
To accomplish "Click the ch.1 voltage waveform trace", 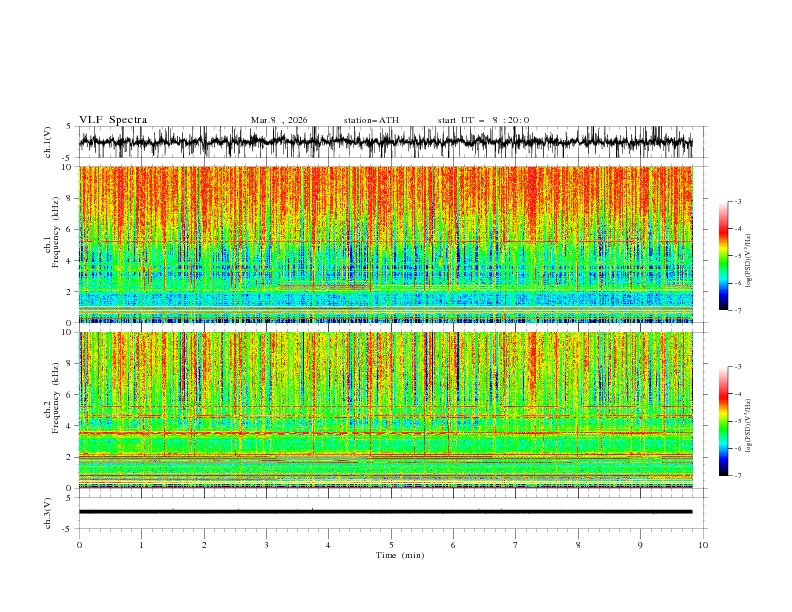I will [385, 142].
